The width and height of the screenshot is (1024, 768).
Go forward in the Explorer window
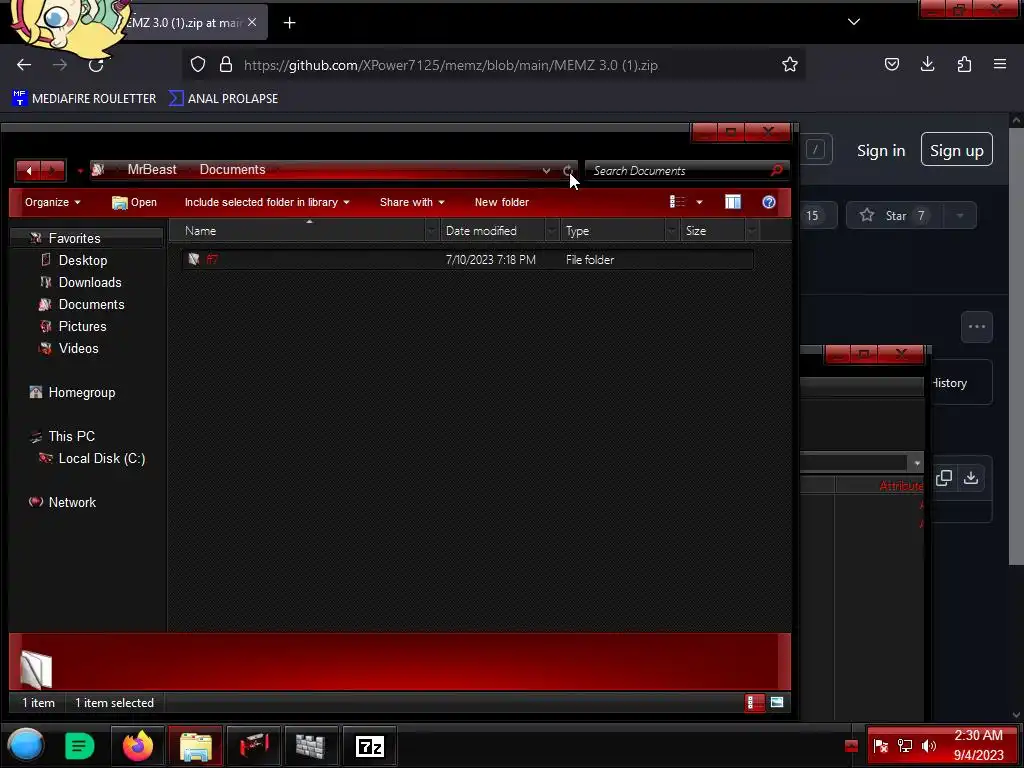click(x=53, y=170)
